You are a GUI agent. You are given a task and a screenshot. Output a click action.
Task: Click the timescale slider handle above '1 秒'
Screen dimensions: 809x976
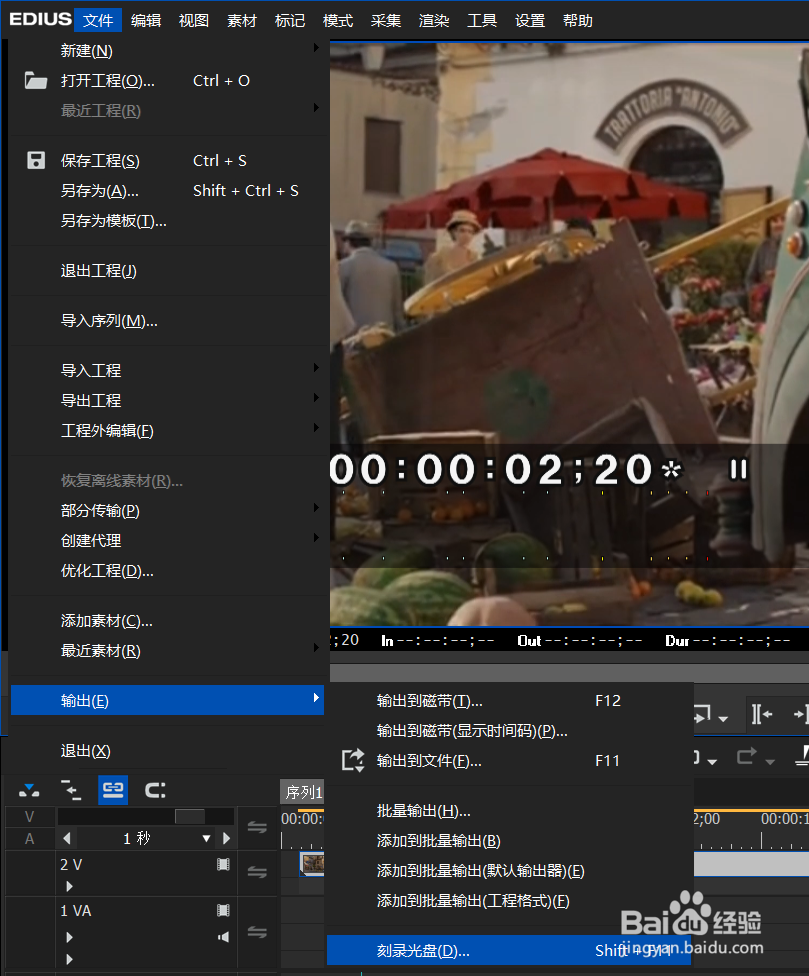tap(190, 816)
